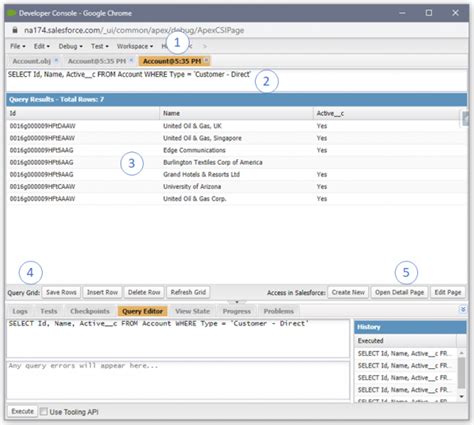Image resolution: width=474 pixels, height=425 pixels.
Task: Click the Insert Row button
Action: point(102,292)
